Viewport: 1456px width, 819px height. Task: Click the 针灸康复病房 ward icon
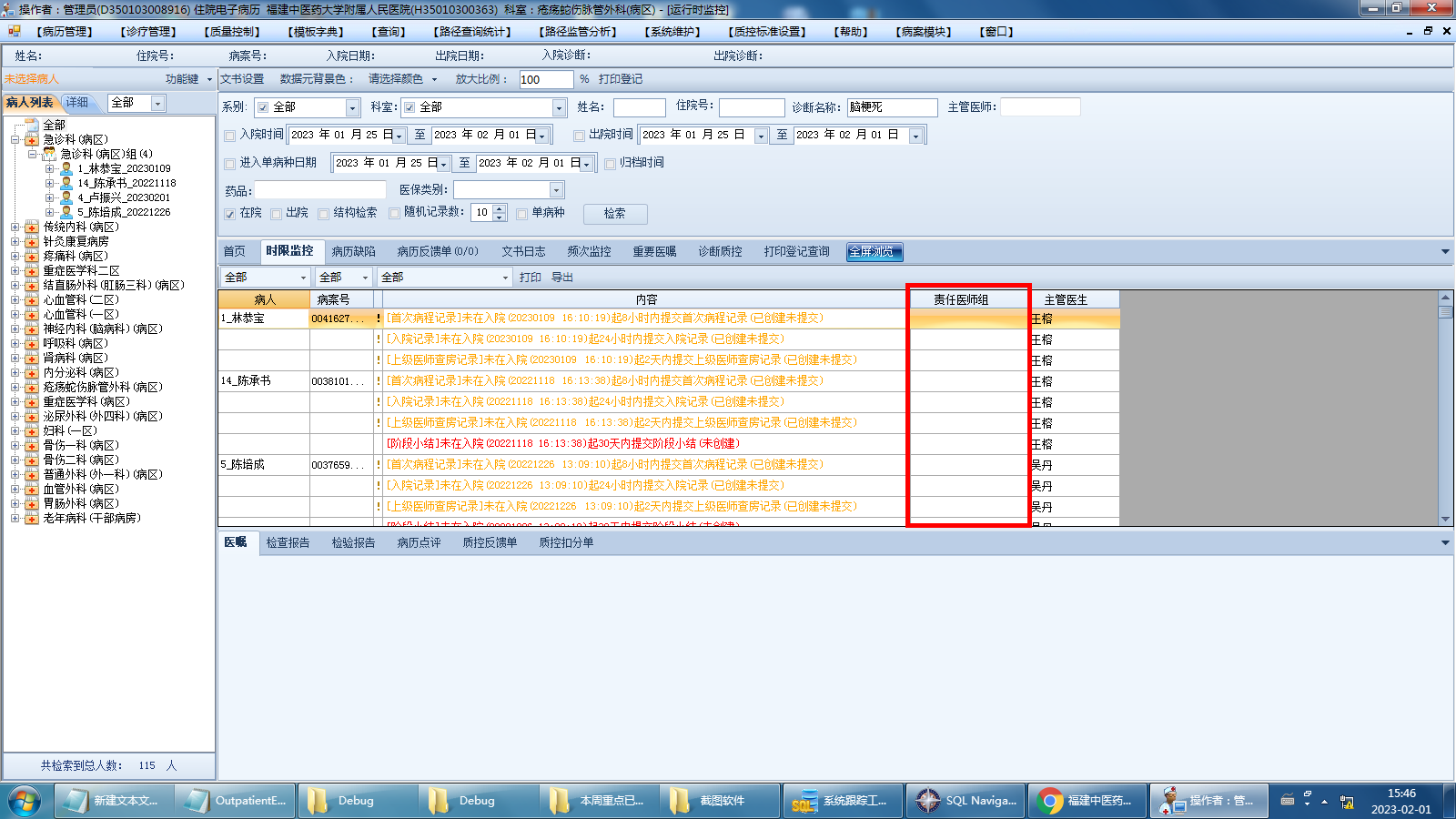click(x=32, y=242)
